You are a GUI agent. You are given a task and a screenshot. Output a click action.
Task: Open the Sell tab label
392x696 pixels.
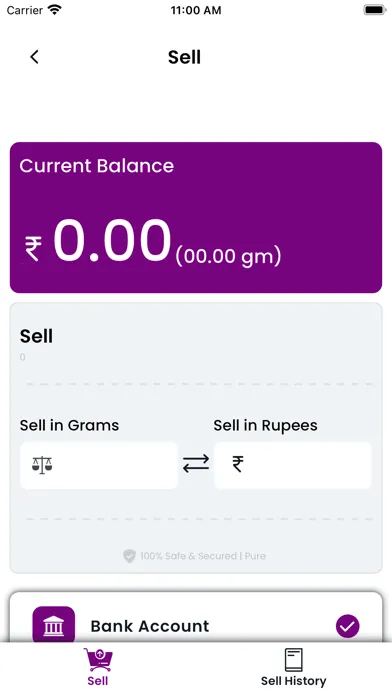pyautogui.click(x=98, y=681)
